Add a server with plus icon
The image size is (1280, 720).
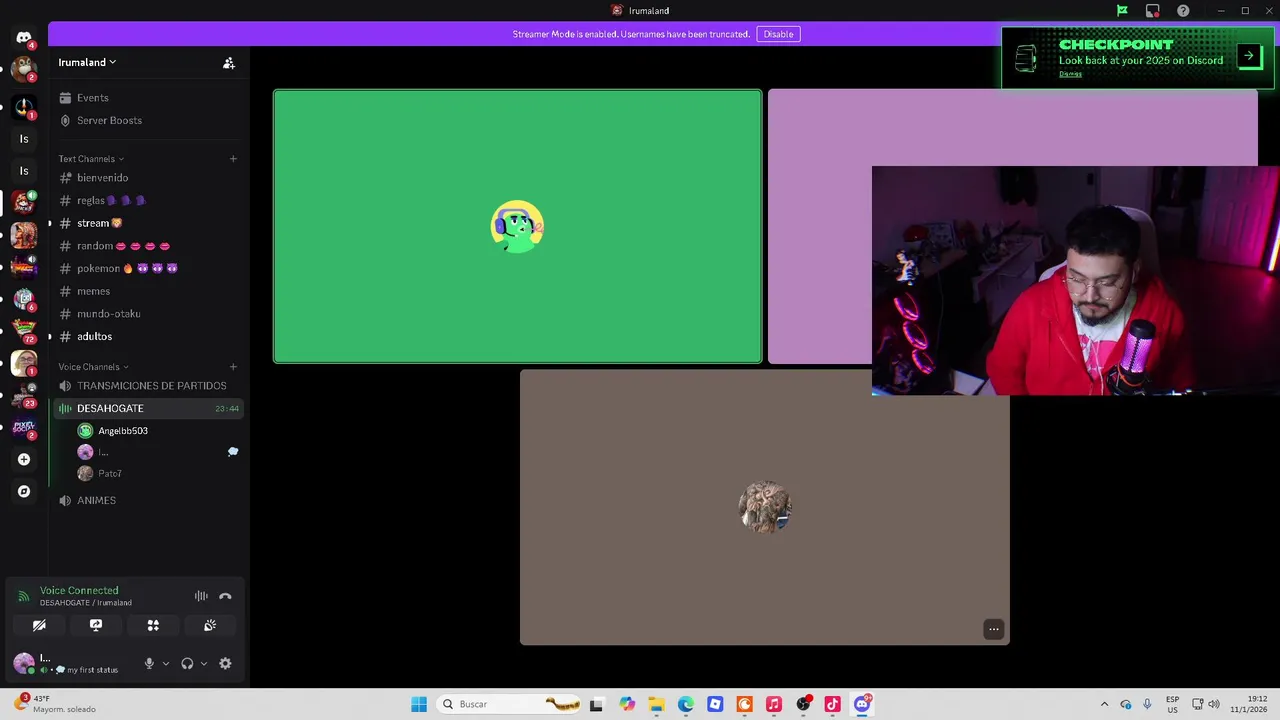coord(24,459)
